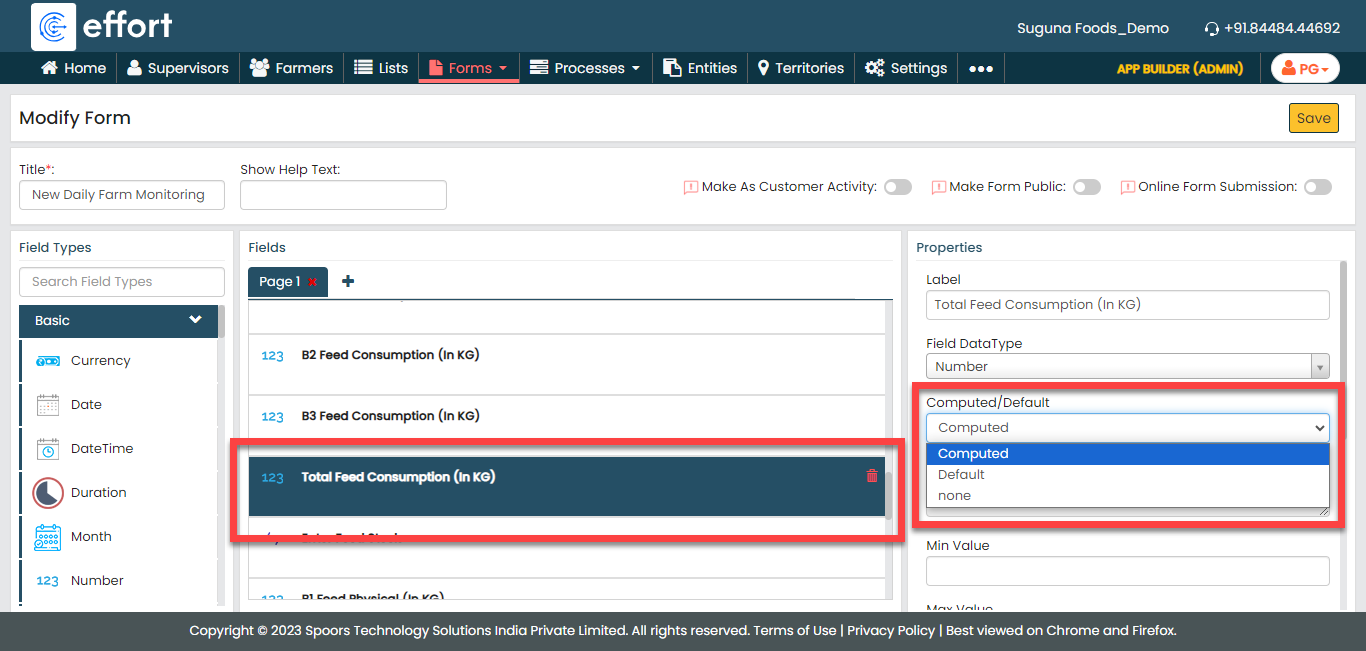Click the Min Value input field

[x=1127, y=571]
